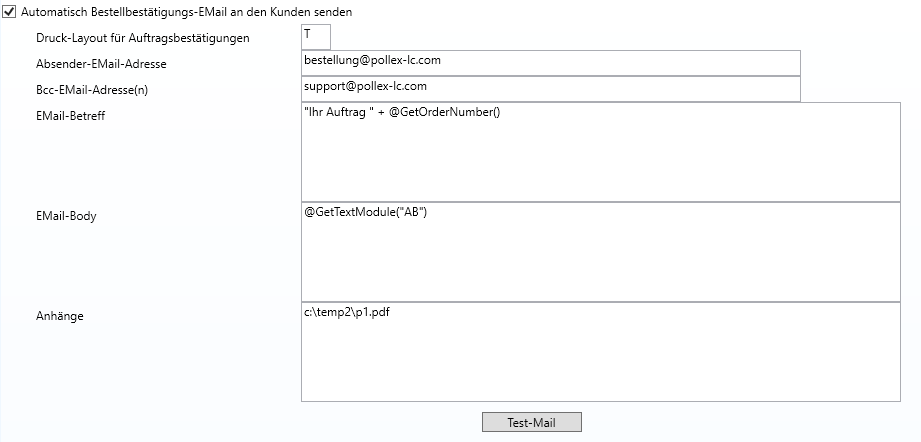Place cursor on the c:\temp2\p1.pdf path
This screenshot has height=442, width=921.
pos(346,312)
